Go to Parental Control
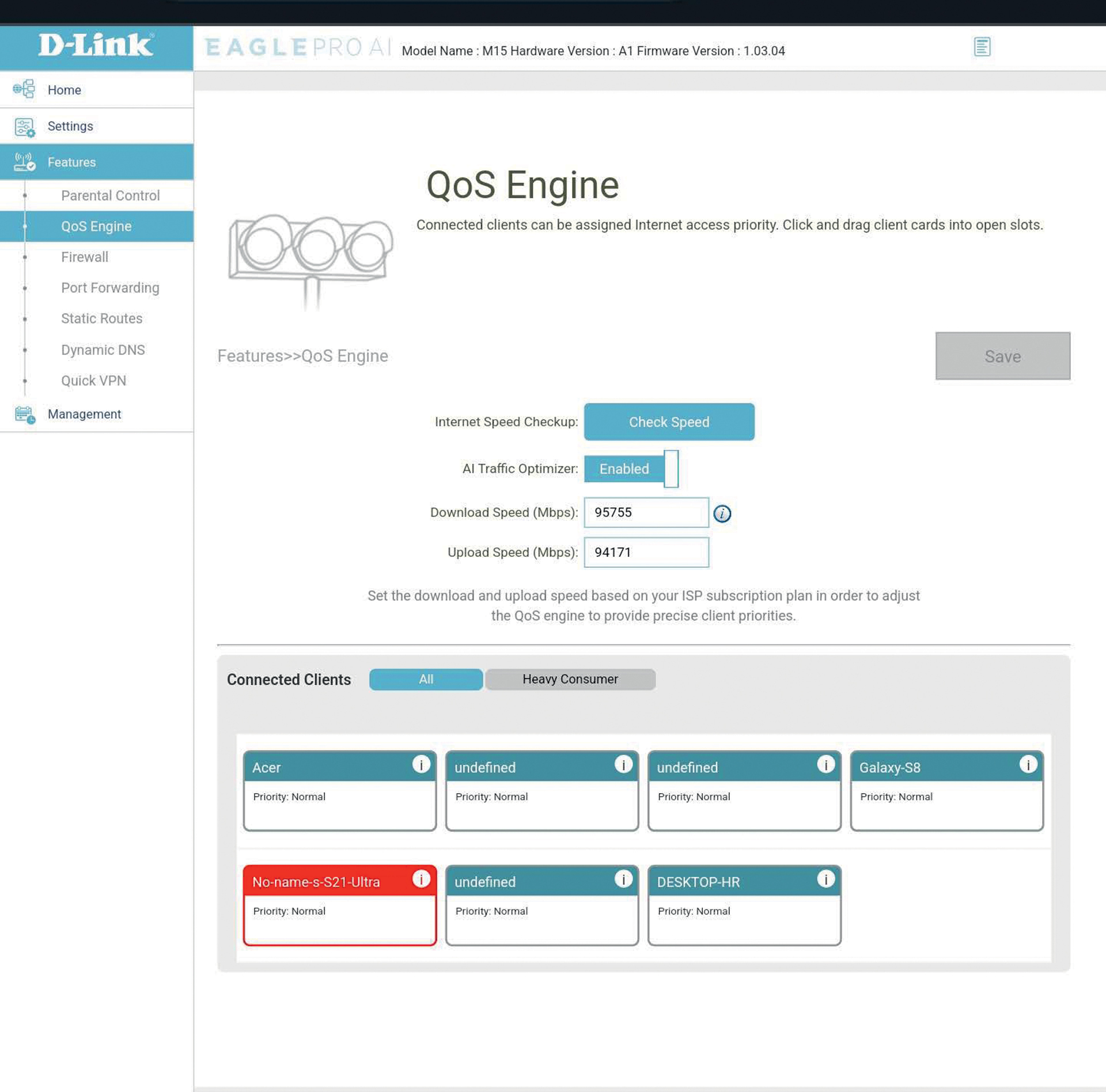The image size is (1106, 1092). (x=110, y=196)
